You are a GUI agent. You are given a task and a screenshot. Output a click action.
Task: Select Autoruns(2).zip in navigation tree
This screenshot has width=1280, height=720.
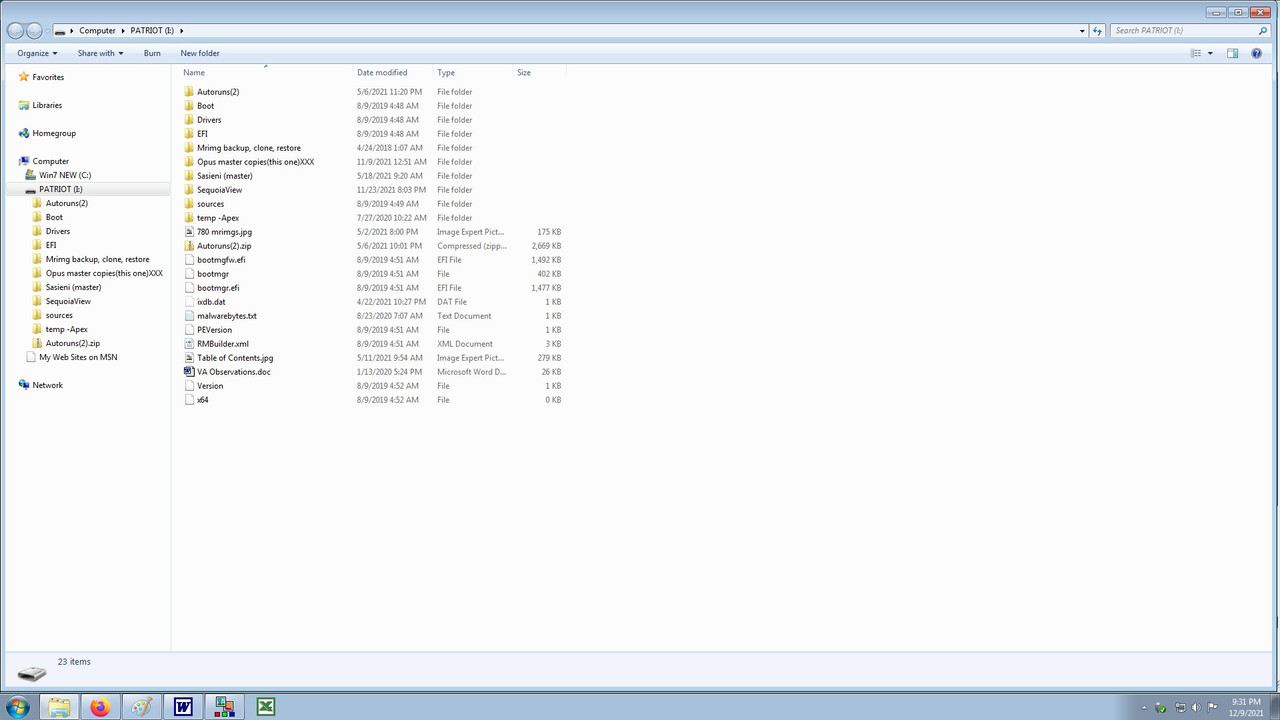(72, 343)
